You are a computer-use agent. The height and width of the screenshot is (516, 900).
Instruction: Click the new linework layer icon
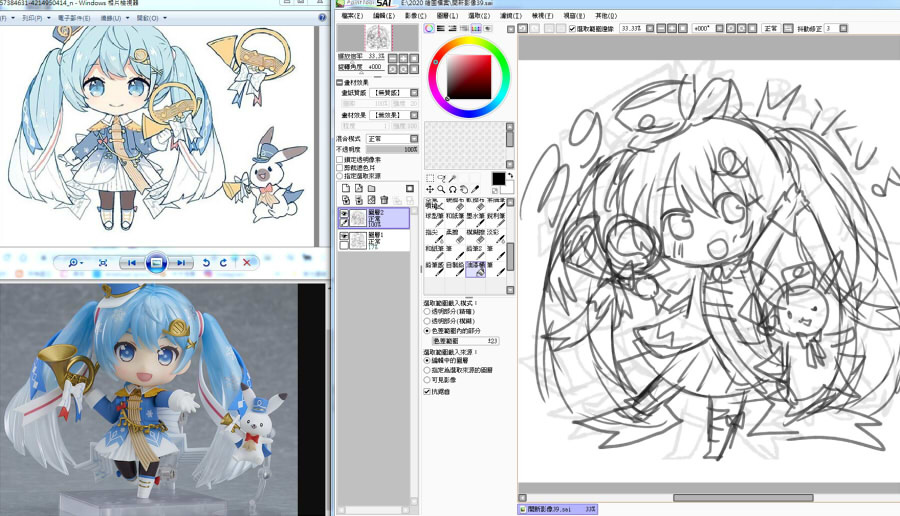[x=359, y=188]
